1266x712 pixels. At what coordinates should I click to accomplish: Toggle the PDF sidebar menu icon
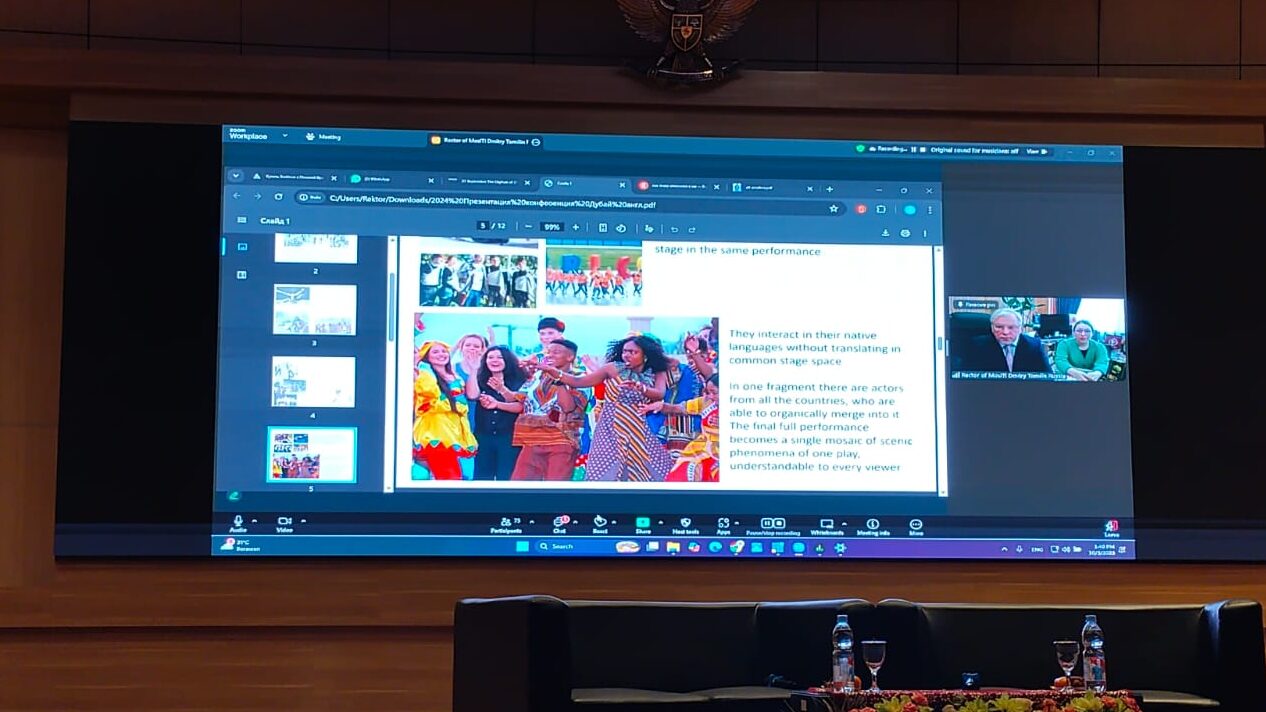[241, 220]
